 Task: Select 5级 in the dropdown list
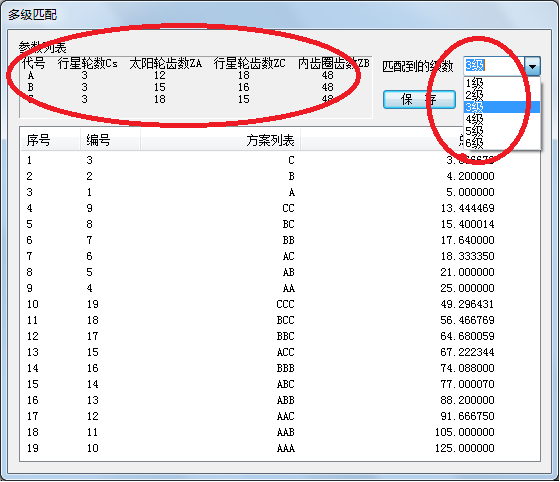click(502, 131)
